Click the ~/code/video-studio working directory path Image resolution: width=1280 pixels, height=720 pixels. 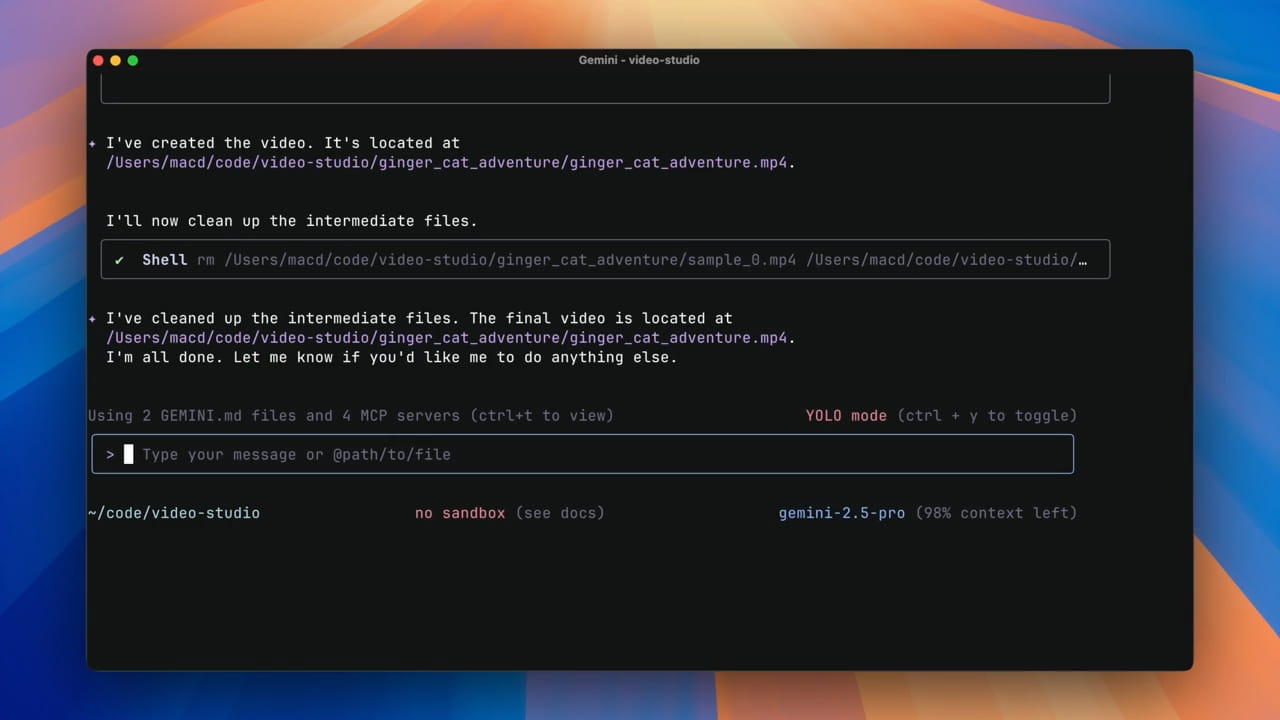point(174,512)
